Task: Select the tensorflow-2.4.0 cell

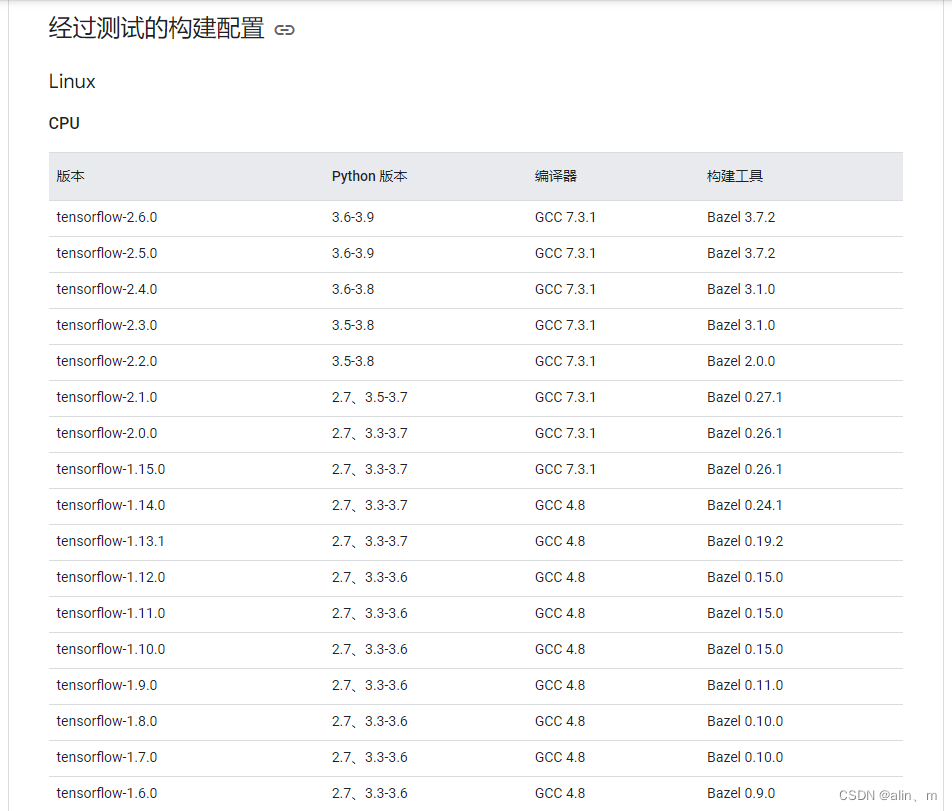Action: pos(107,289)
